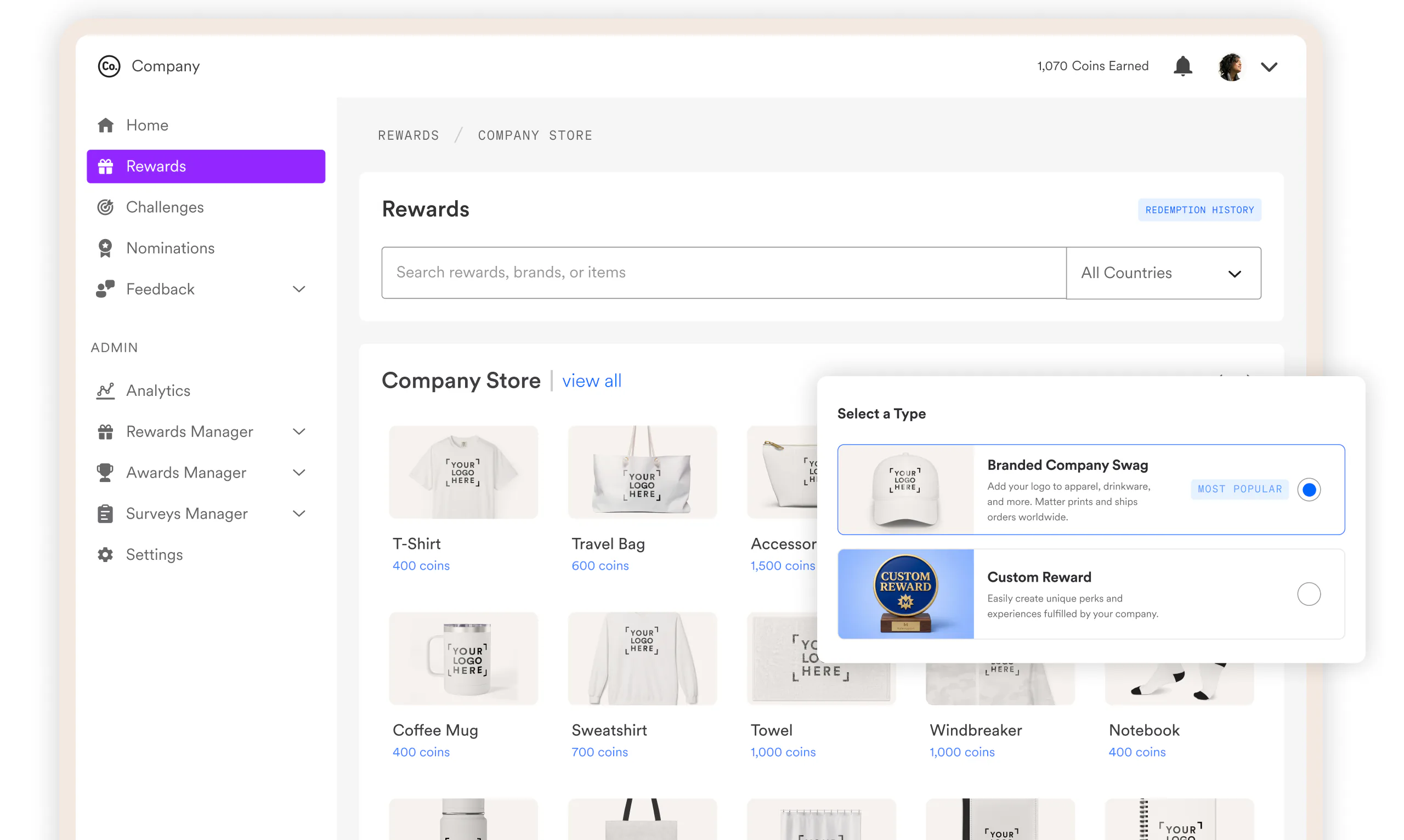Screen dimensions: 1404x840
Task: Select the Branded Company Swag radio button
Action: click(x=1309, y=490)
